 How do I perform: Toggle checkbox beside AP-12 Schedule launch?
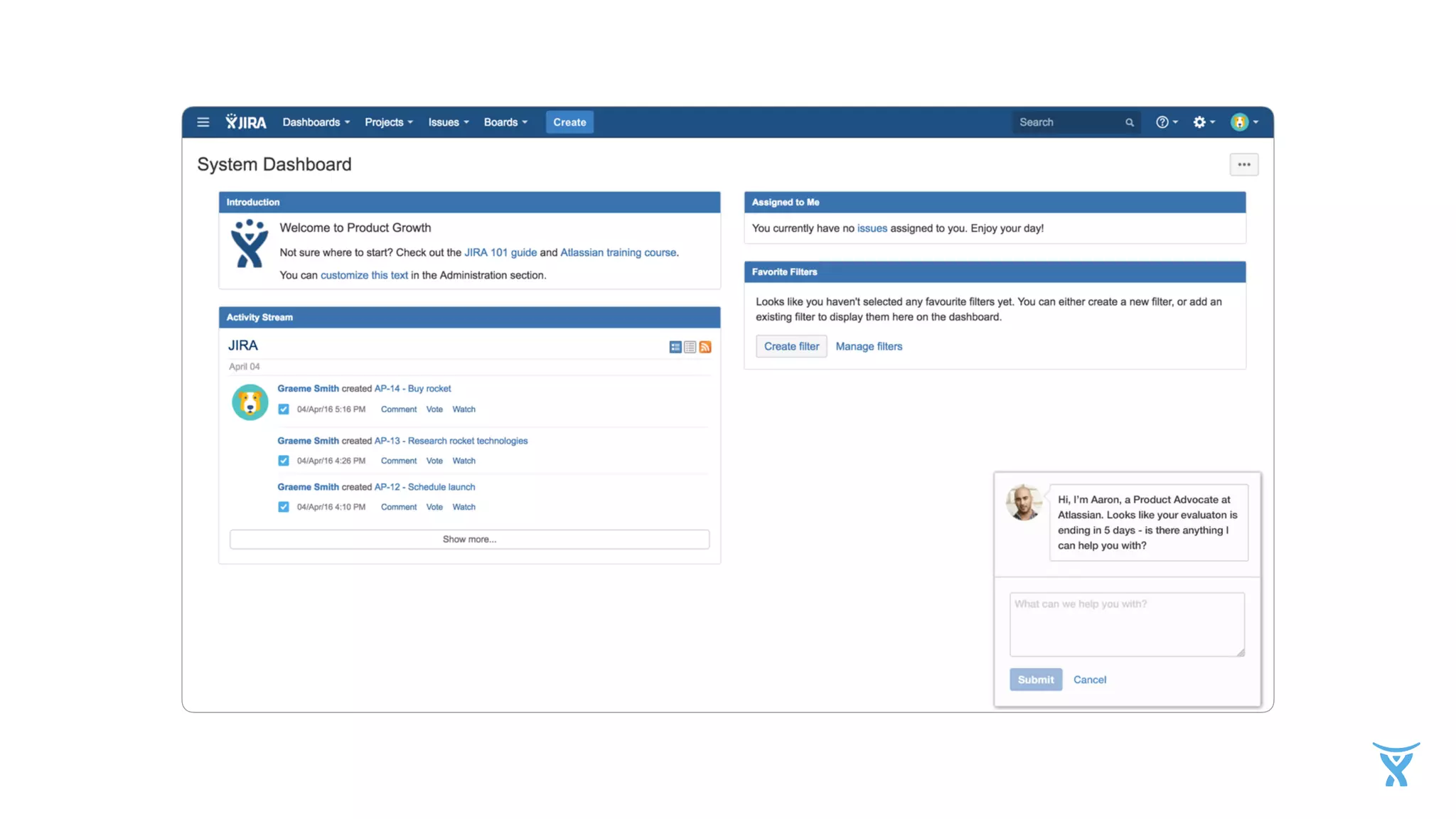284,507
